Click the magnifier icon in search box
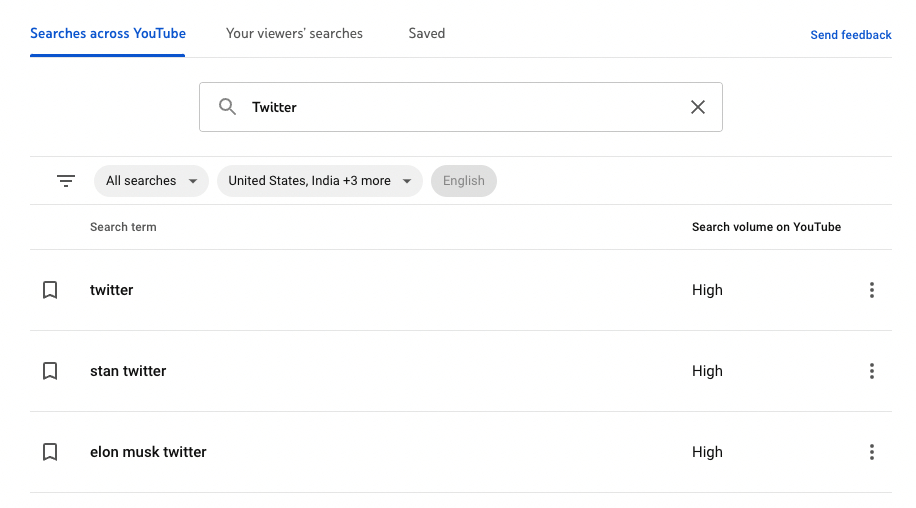The height and width of the screenshot is (508, 916). point(228,107)
